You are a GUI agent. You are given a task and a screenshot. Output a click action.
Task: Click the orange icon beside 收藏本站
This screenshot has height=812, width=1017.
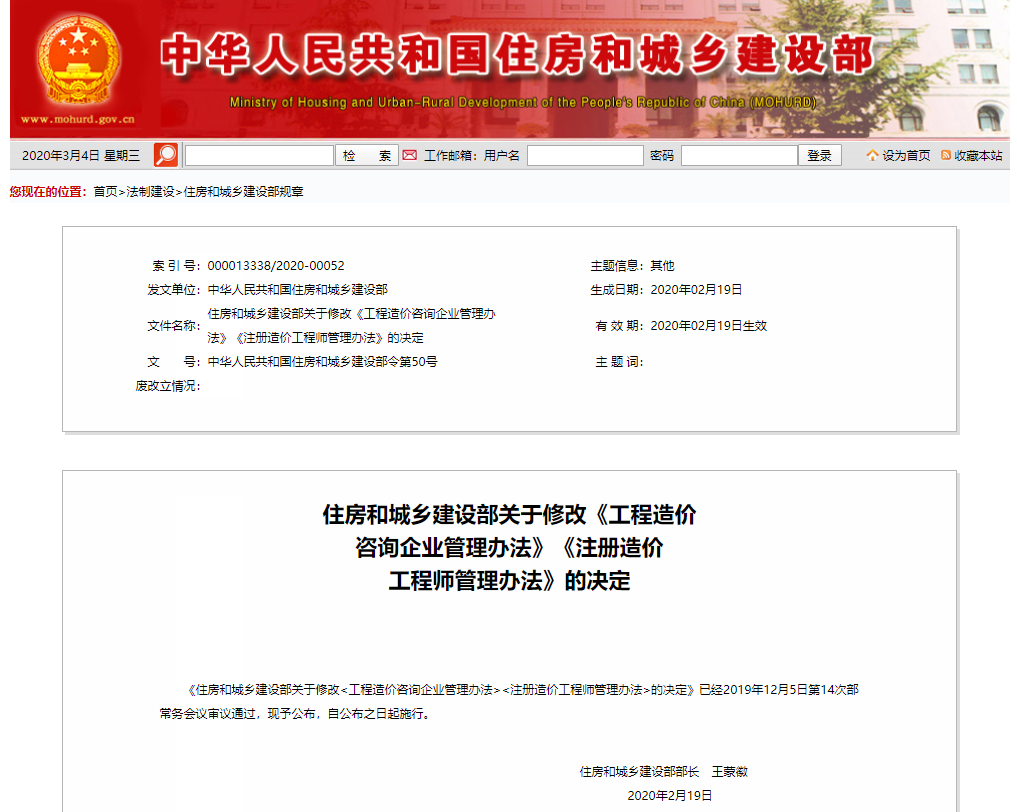[946, 155]
